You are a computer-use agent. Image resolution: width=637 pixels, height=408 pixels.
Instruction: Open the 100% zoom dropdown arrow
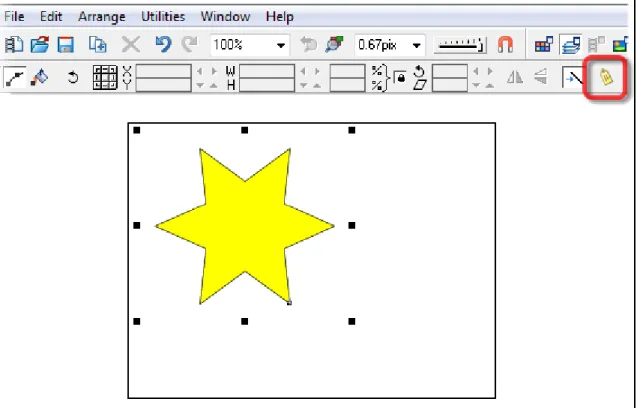pos(280,46)
